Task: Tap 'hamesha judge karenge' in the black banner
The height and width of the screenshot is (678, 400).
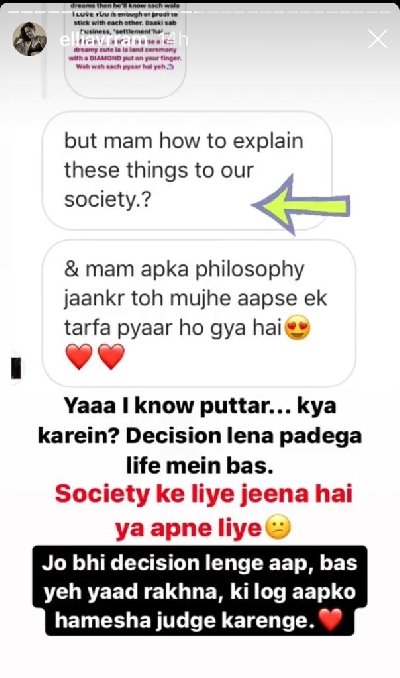Action: tap(185, 621)
